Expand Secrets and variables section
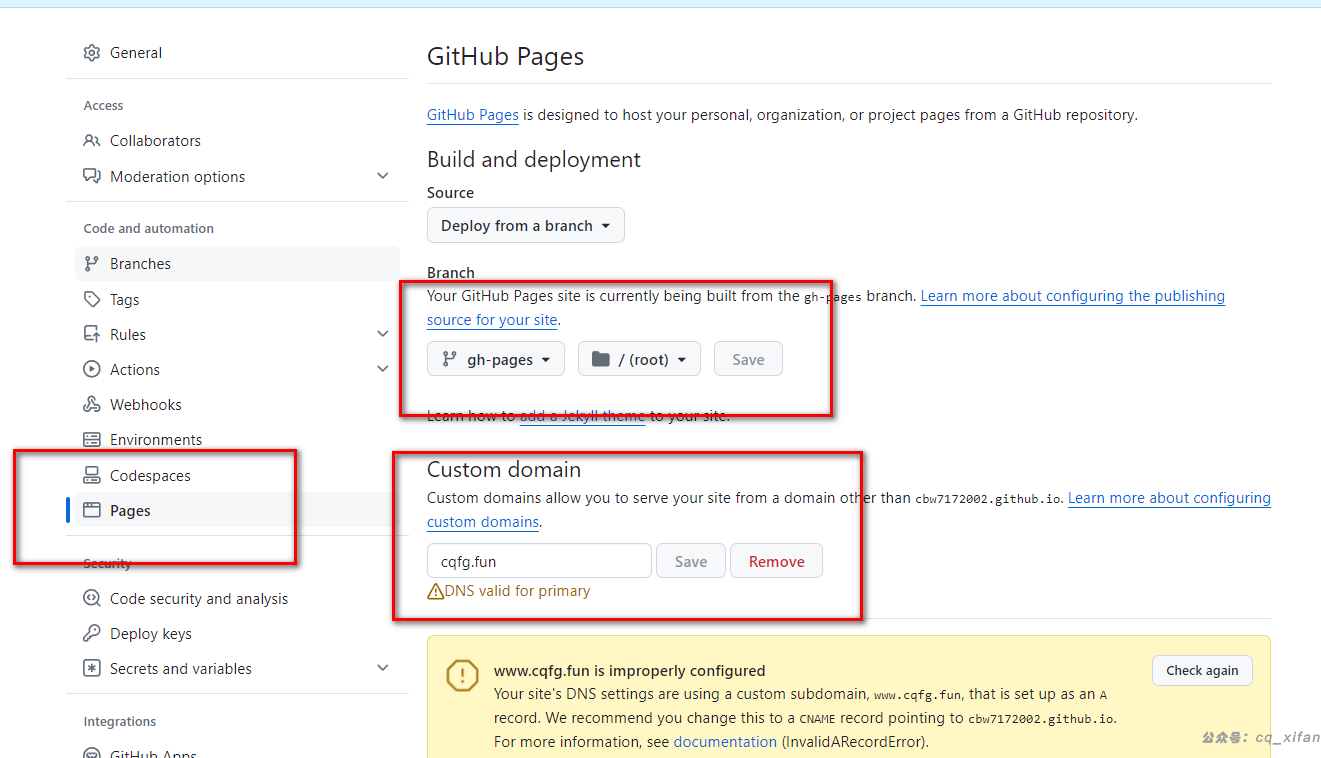Viewport: 1321px width, 758px height. point(382,669)
